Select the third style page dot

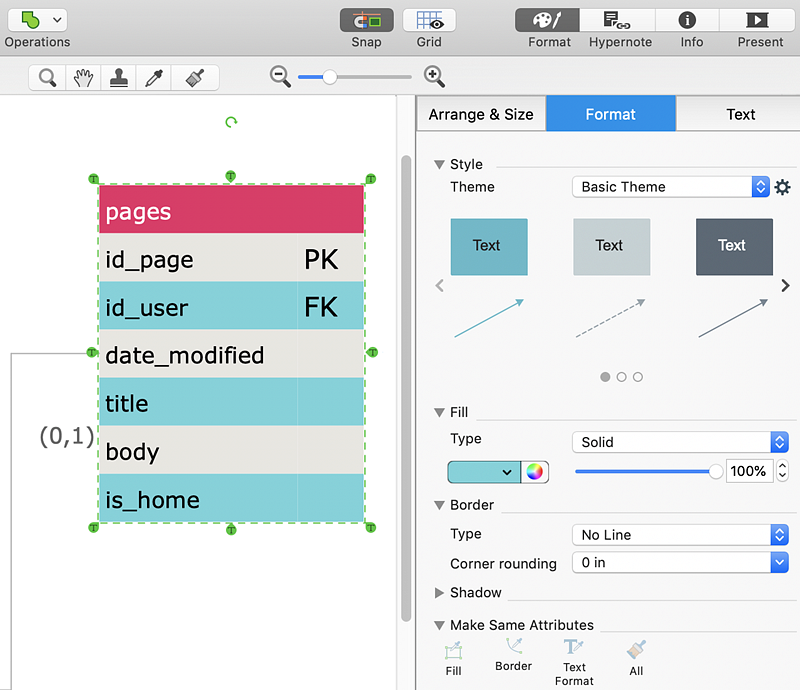tap(638, 377)
